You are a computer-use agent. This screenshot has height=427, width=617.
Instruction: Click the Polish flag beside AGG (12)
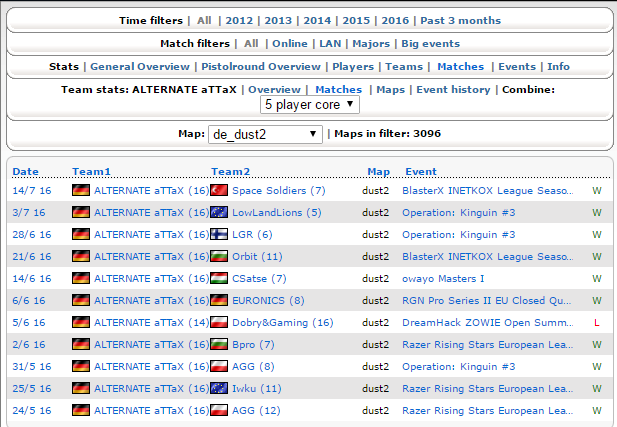(219, 410)
